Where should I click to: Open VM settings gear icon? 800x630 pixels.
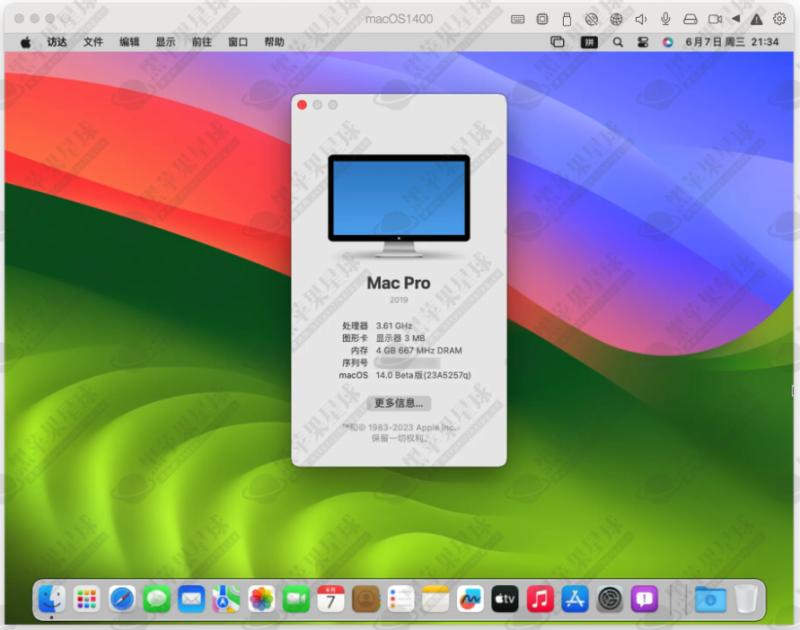[779, 19]
